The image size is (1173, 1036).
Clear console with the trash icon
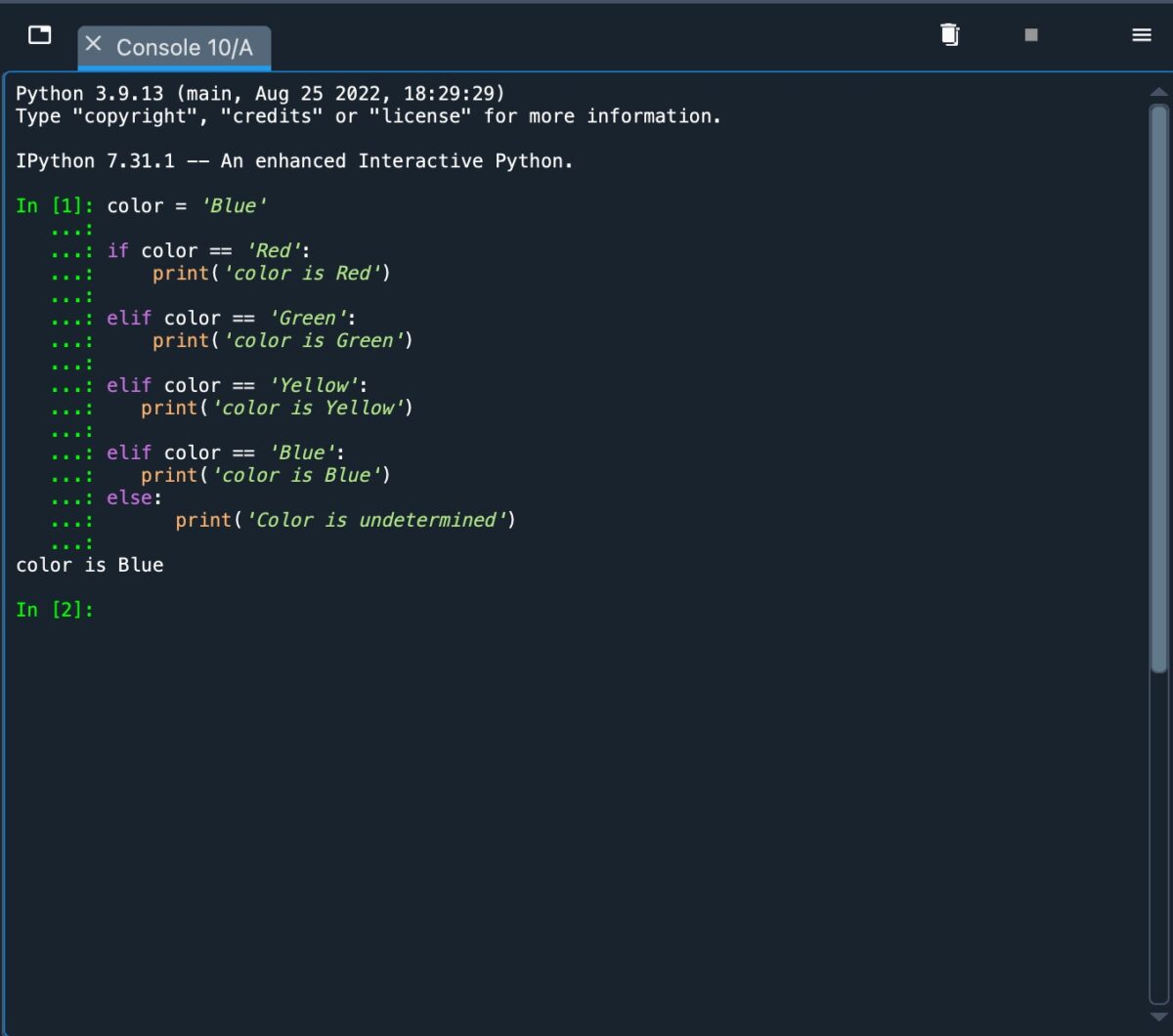tap(949, 35)
